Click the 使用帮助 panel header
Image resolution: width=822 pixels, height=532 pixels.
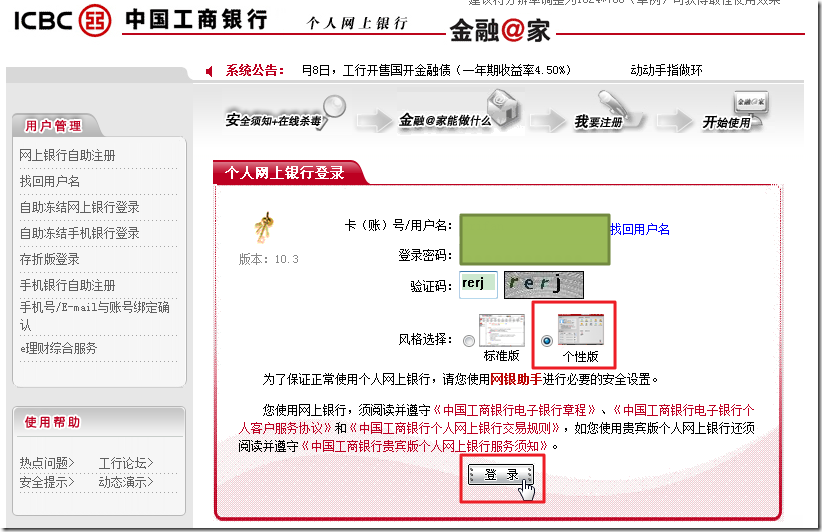coord(52,422)
